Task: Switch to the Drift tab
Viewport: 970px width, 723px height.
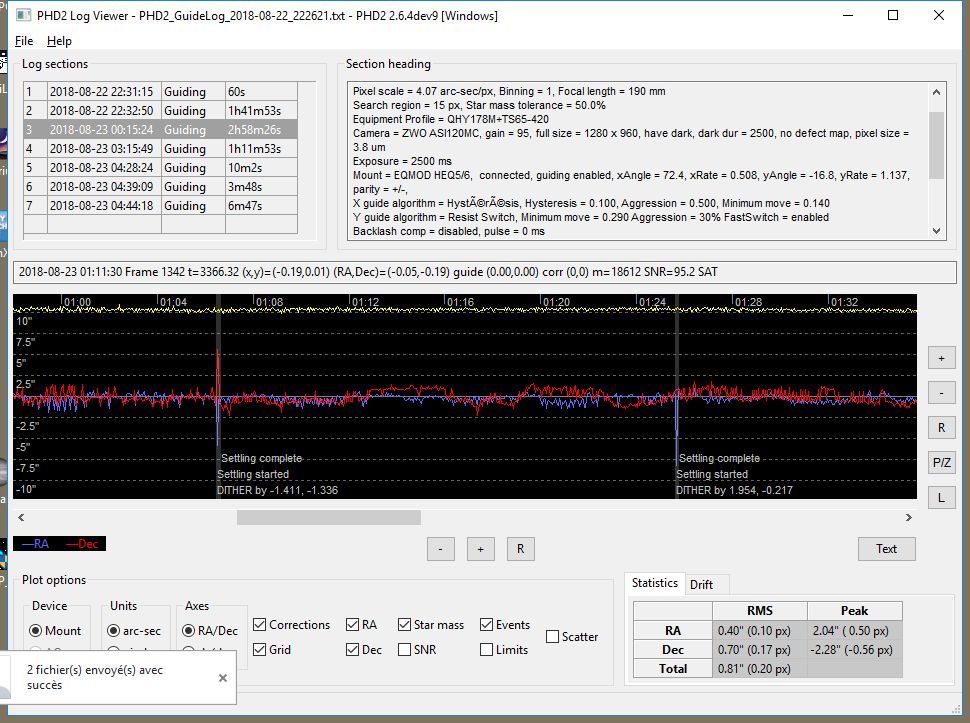Action: click(x=702, y=584)
